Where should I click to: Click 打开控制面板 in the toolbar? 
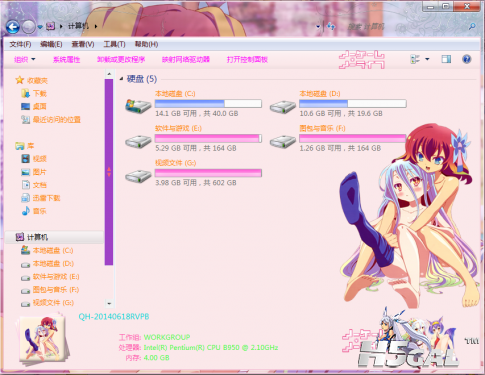pos(247,60)
